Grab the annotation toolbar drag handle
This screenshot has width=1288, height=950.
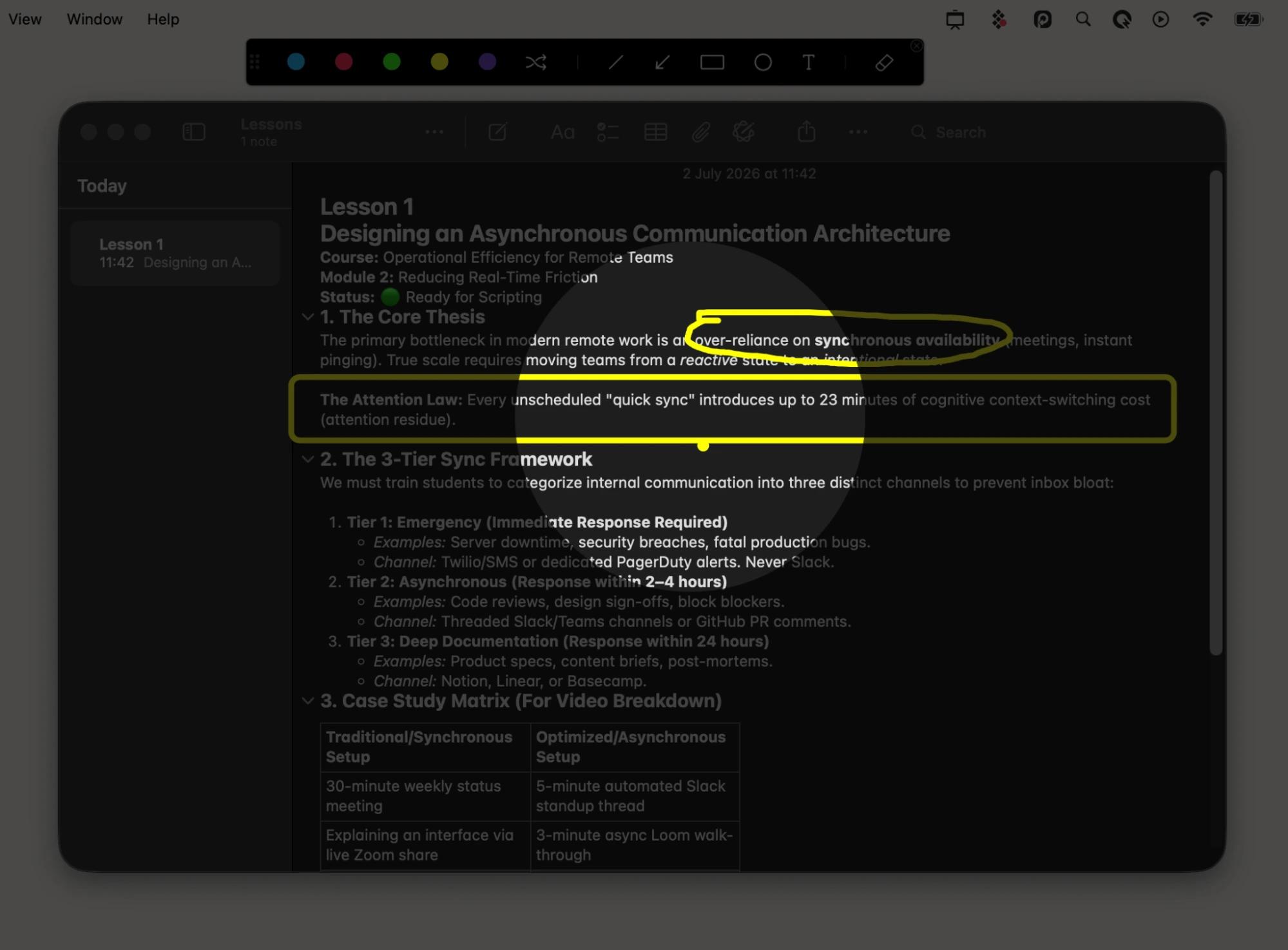[255, 62]
